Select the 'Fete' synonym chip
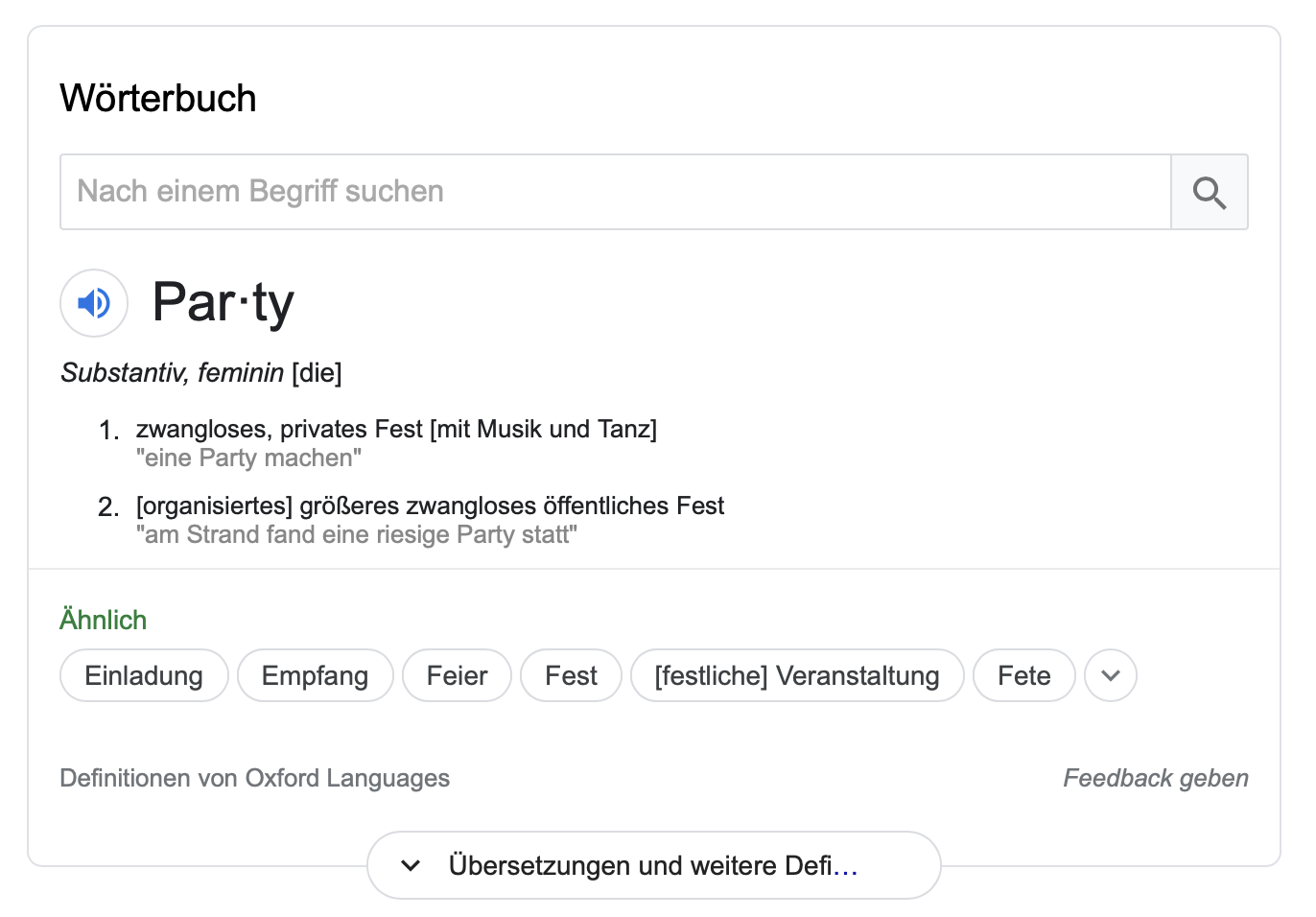Image resolution: width=1316 pixels, height=917 pixels. [x=1024, y=675]
